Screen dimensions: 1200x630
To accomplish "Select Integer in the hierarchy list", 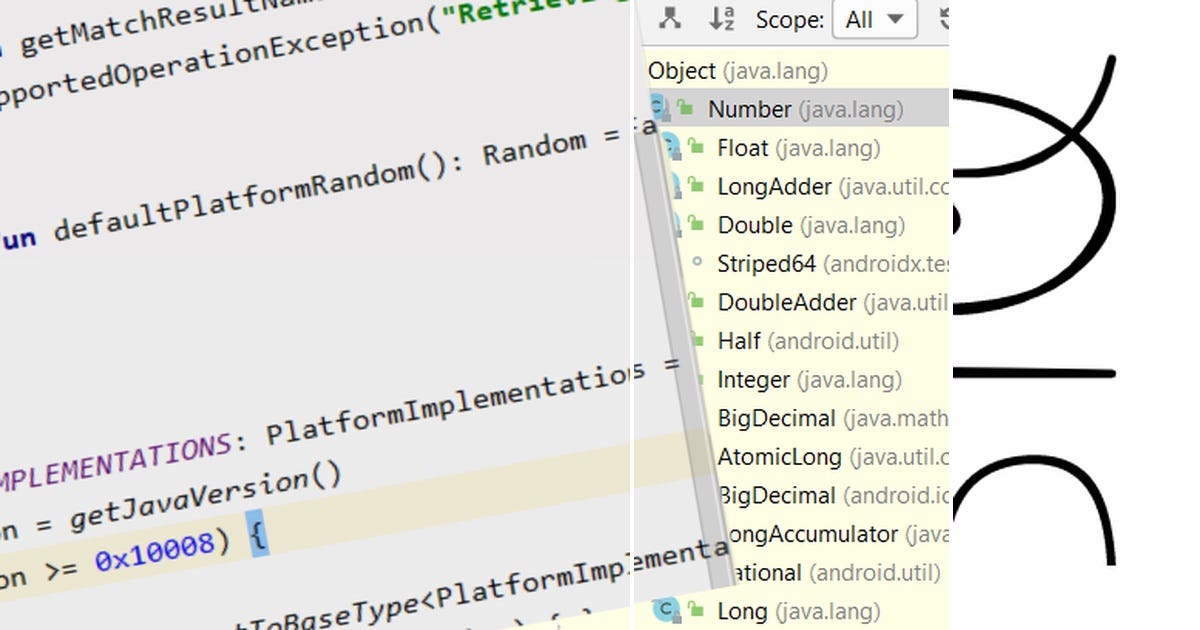I will pos(753,380).
